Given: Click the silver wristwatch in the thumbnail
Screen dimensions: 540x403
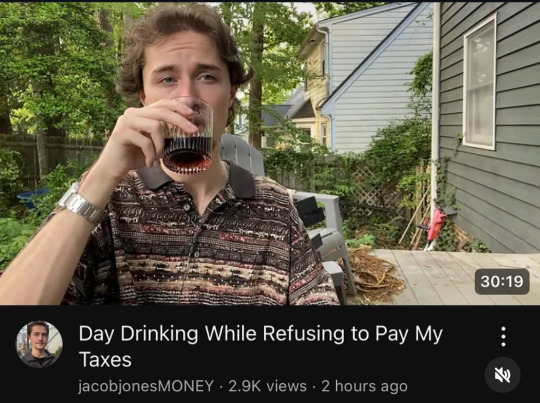Looking at the screenshot, I should [80, 202].
